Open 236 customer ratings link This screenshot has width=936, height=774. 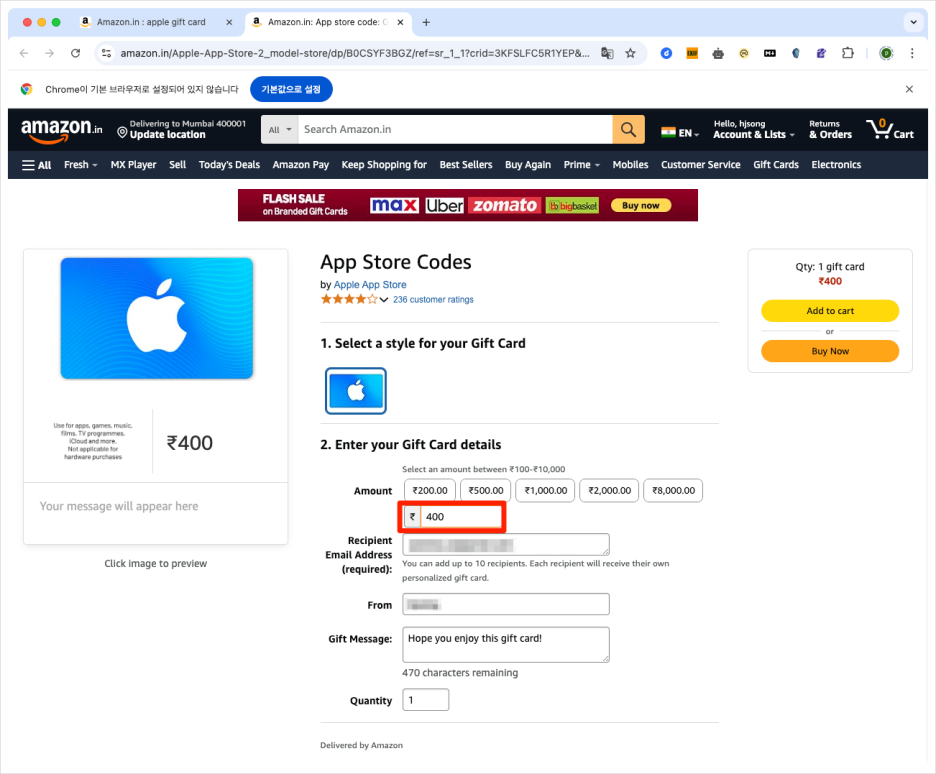tap(433, 300)
